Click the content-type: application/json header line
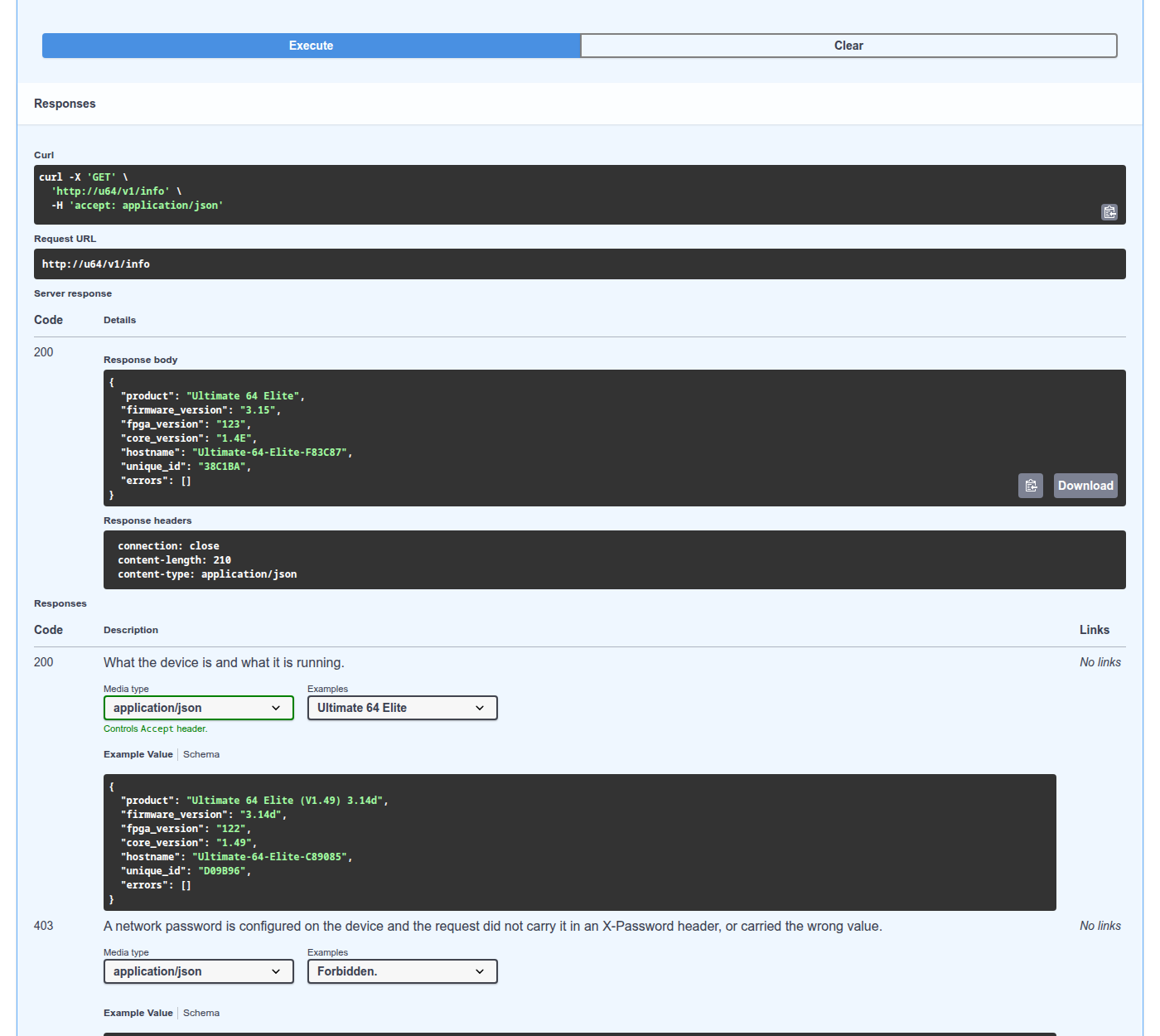The height and width of the screenshot is (1036, 1160). point(207,574)
